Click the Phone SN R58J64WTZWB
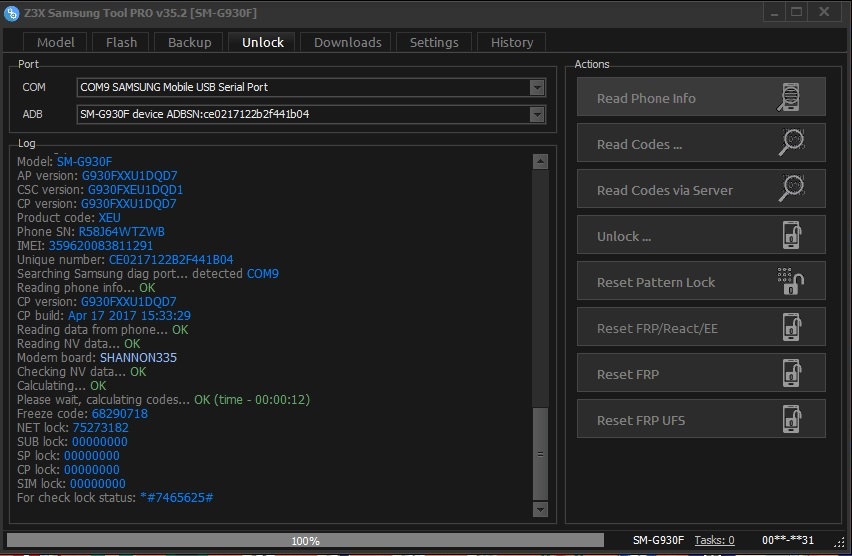The width and height of the screenshot is (852, 556). (122, 232)
